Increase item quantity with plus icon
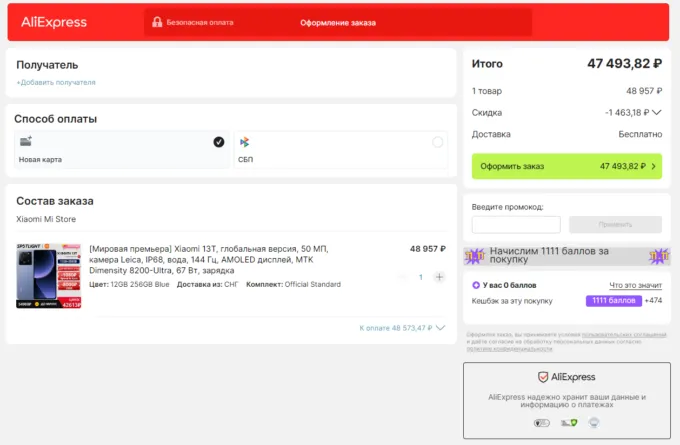This screenshot has height=445, width=680. [x=439, y=277]
